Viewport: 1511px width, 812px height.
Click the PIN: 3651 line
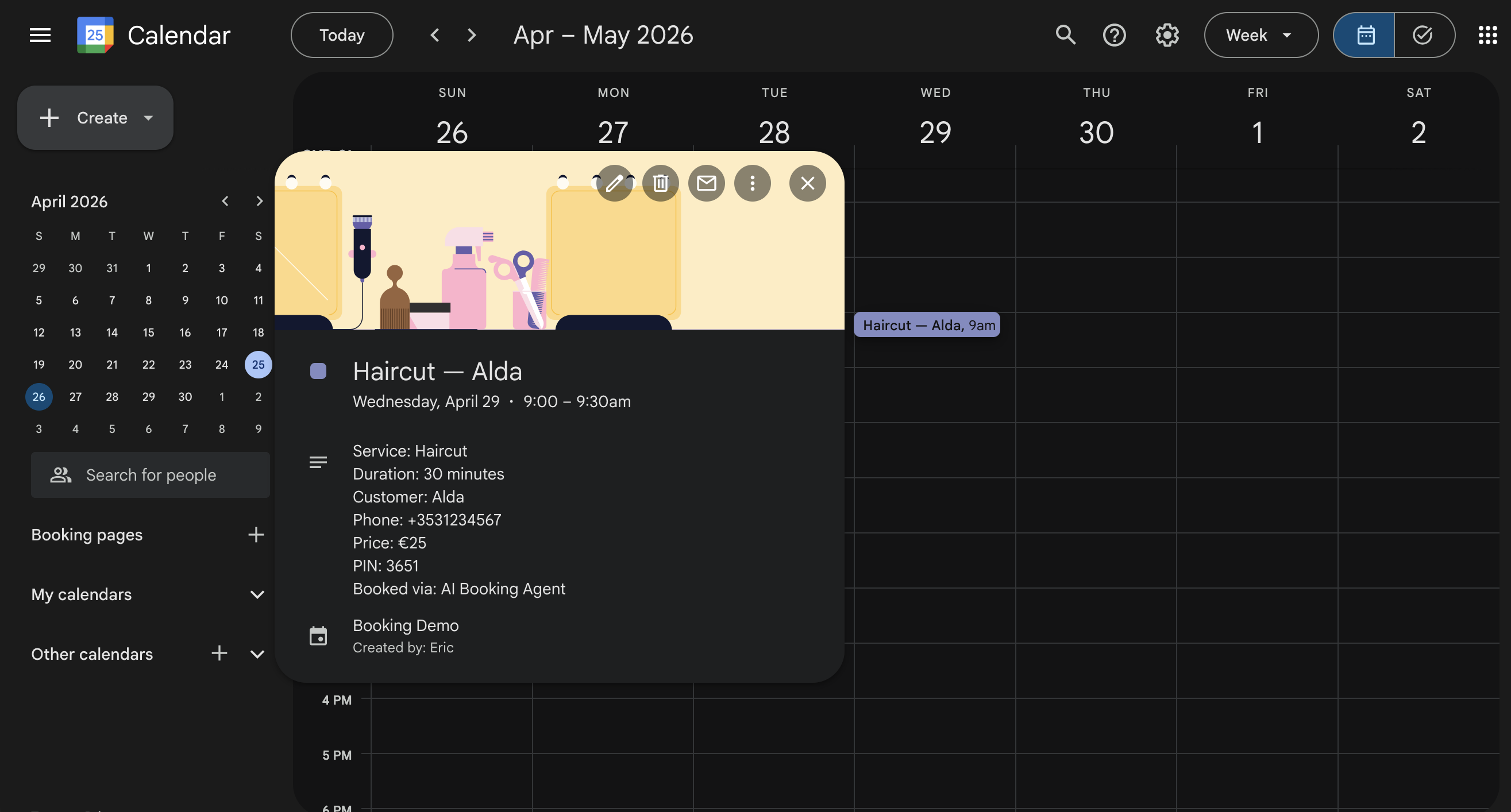coord(386,565)
